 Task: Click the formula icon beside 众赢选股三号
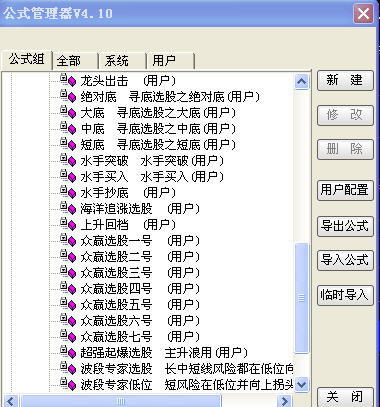[68, 272]
